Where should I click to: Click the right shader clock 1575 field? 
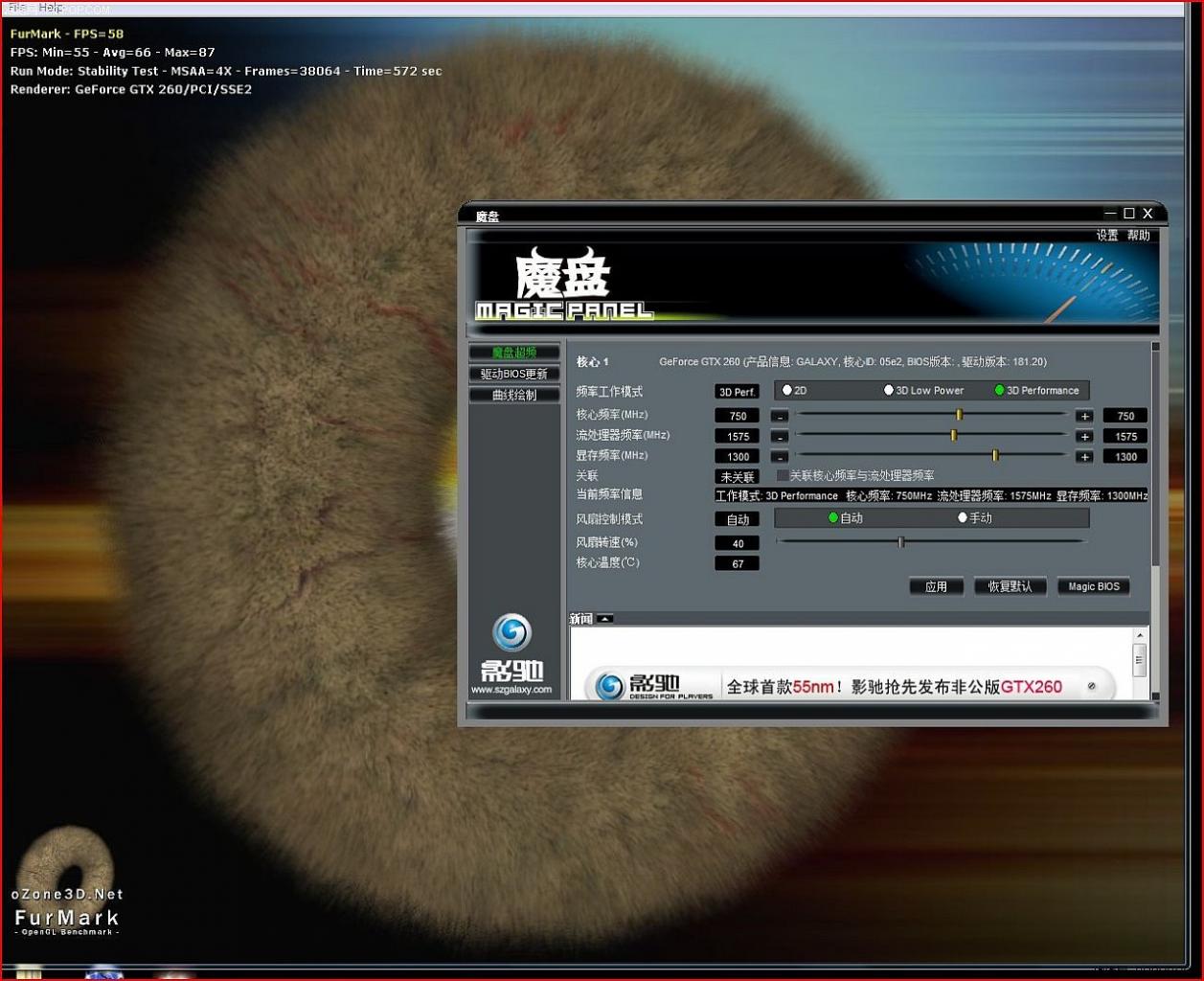1125,436
